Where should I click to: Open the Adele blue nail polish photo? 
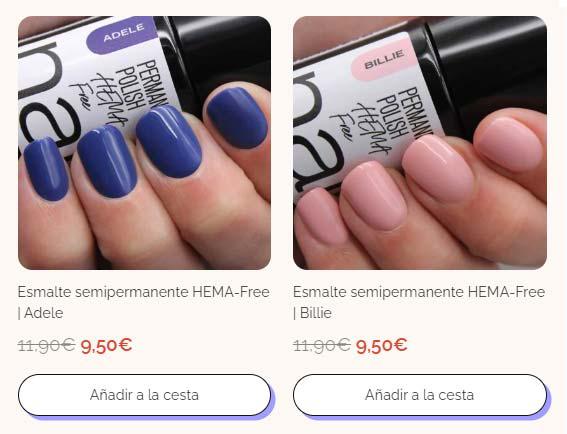144,143
